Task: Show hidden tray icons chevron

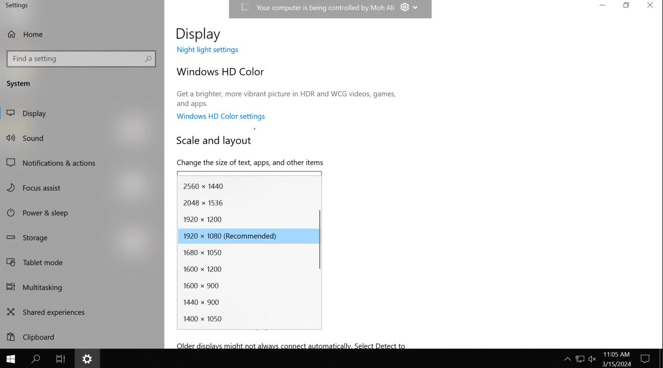Action: click(567, 359)
